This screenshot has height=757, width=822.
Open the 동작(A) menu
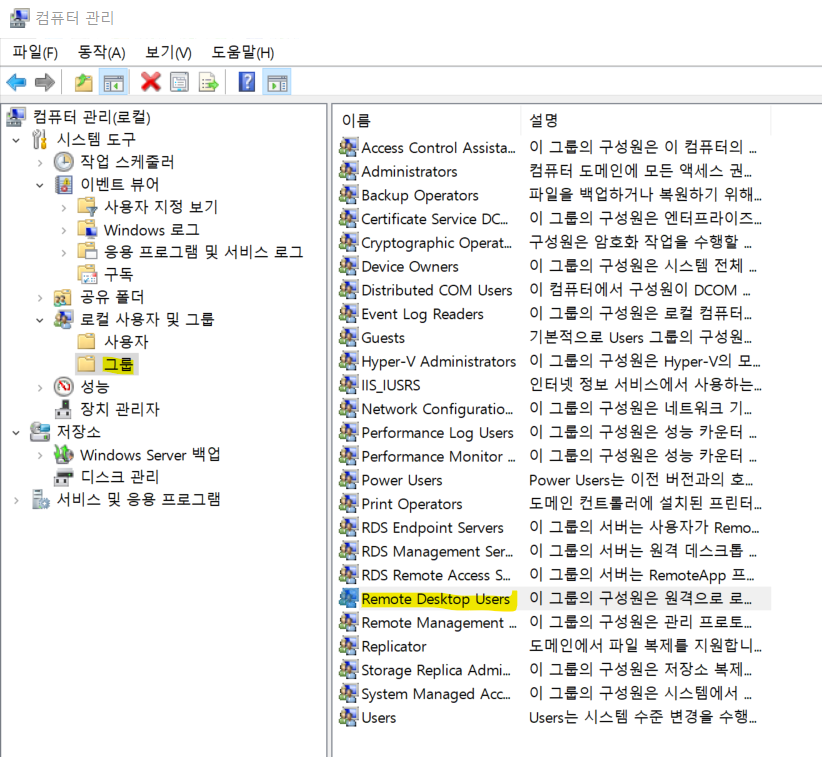coord(102,52)
